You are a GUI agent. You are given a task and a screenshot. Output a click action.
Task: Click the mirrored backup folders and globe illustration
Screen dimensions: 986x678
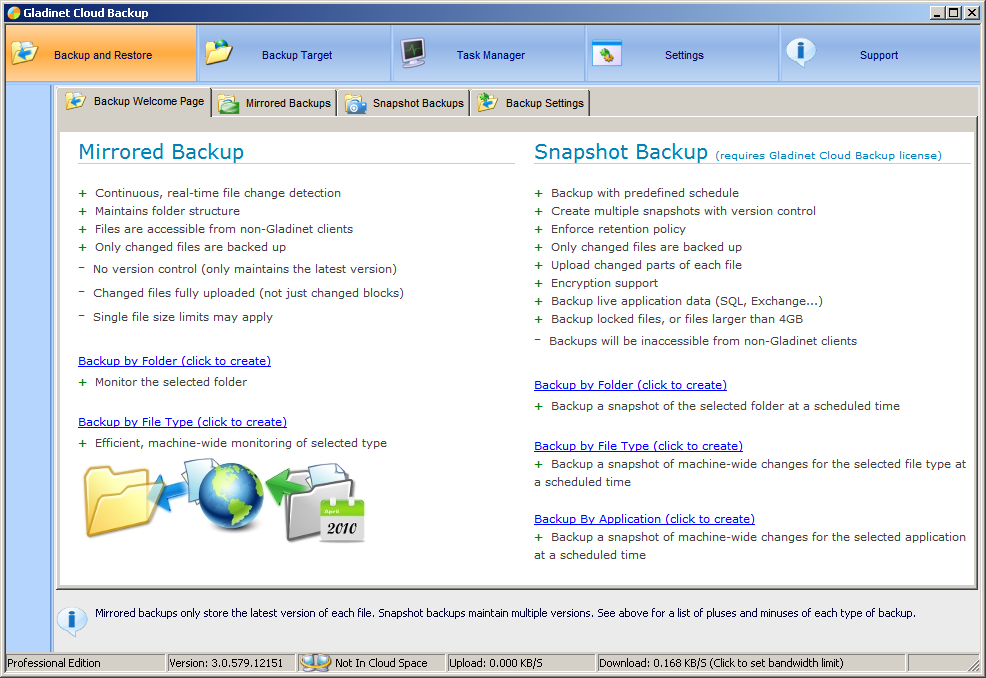(224, 501)
